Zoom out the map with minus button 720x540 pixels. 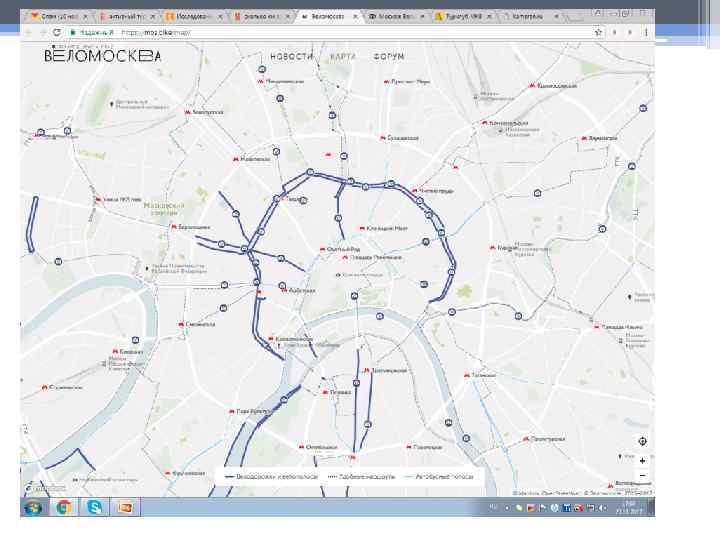(642, 475)
